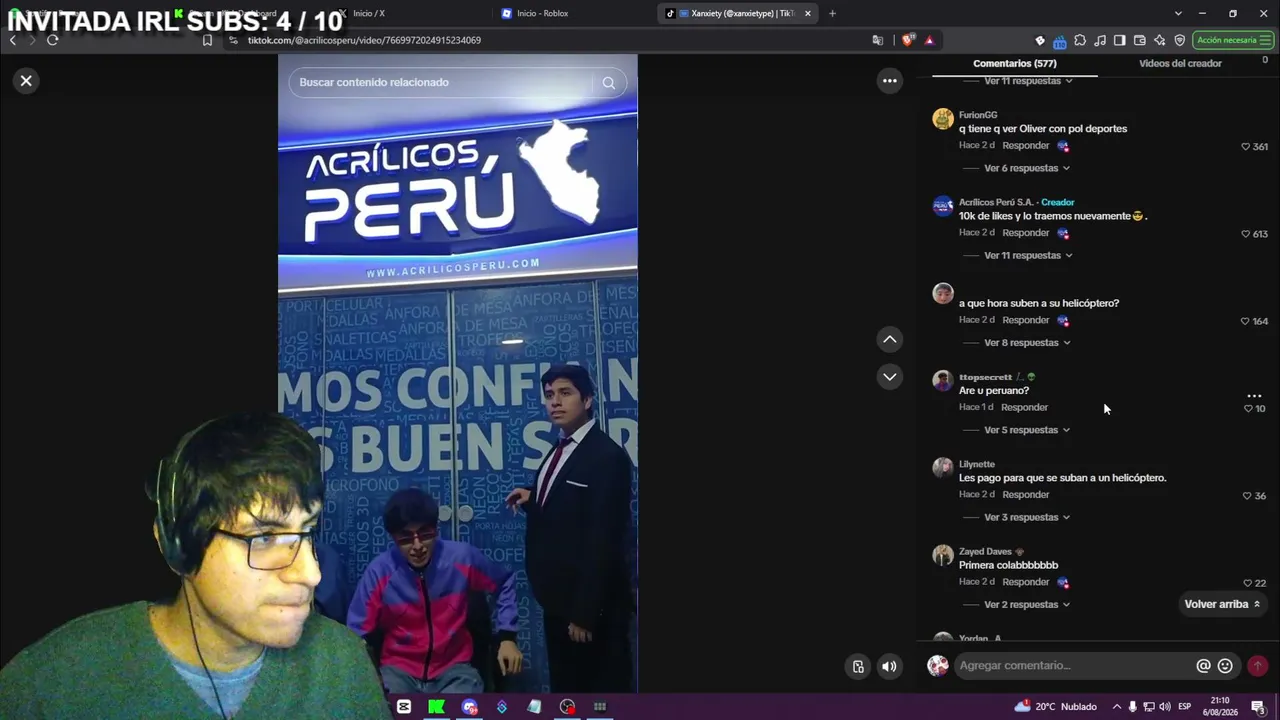The height and width of the screenshot is (720, 1280).
Task: Open the browser extensions puzzle icon
Action: tap(1080, 40)
